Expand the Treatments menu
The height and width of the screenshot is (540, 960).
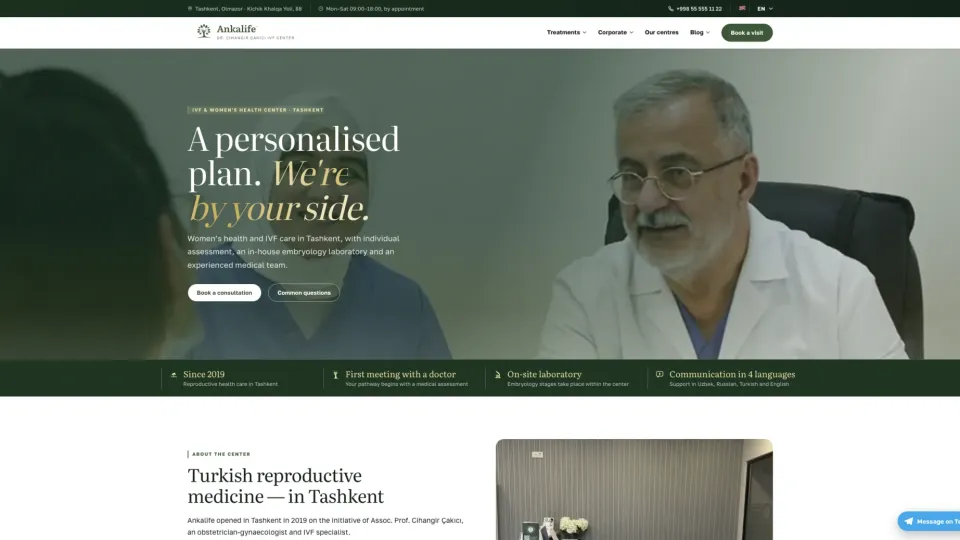pyautogui.click(x=566, y=32)
